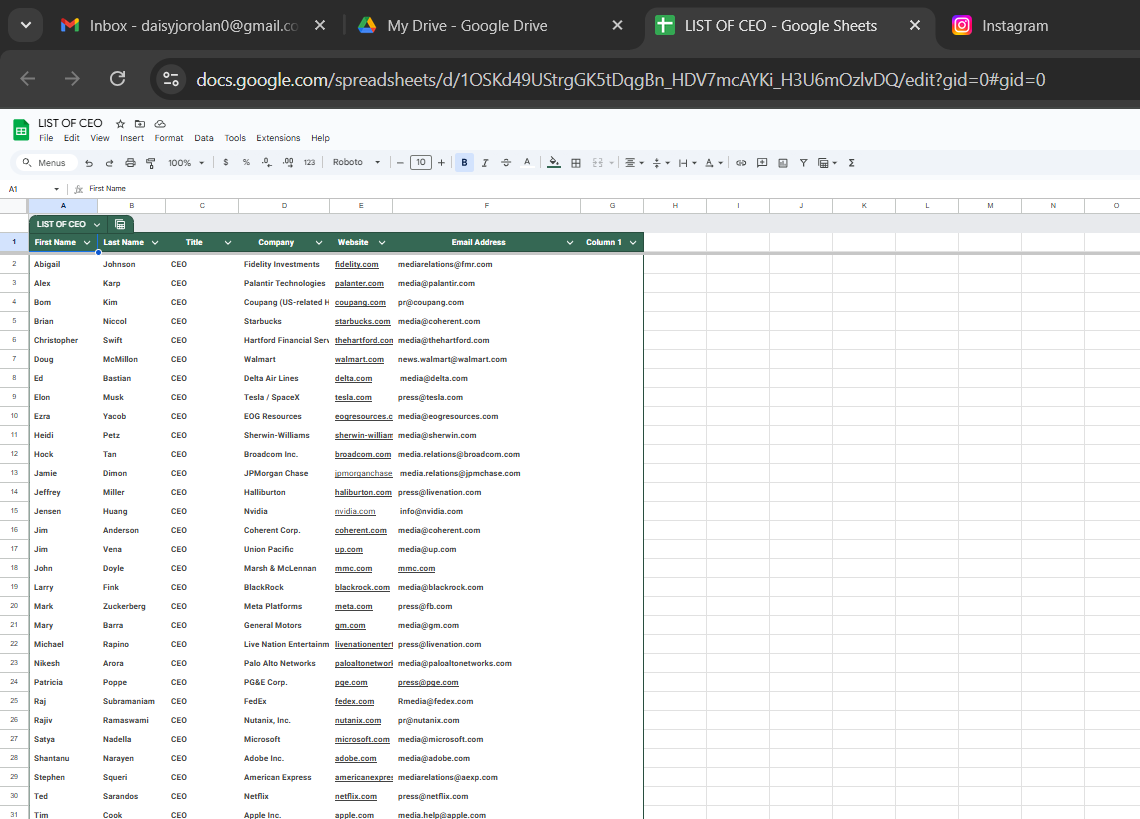The width and height of the screenshot is (1140, 819).
Task: Open Company column filter dropdown
Action: click(318, 242)
